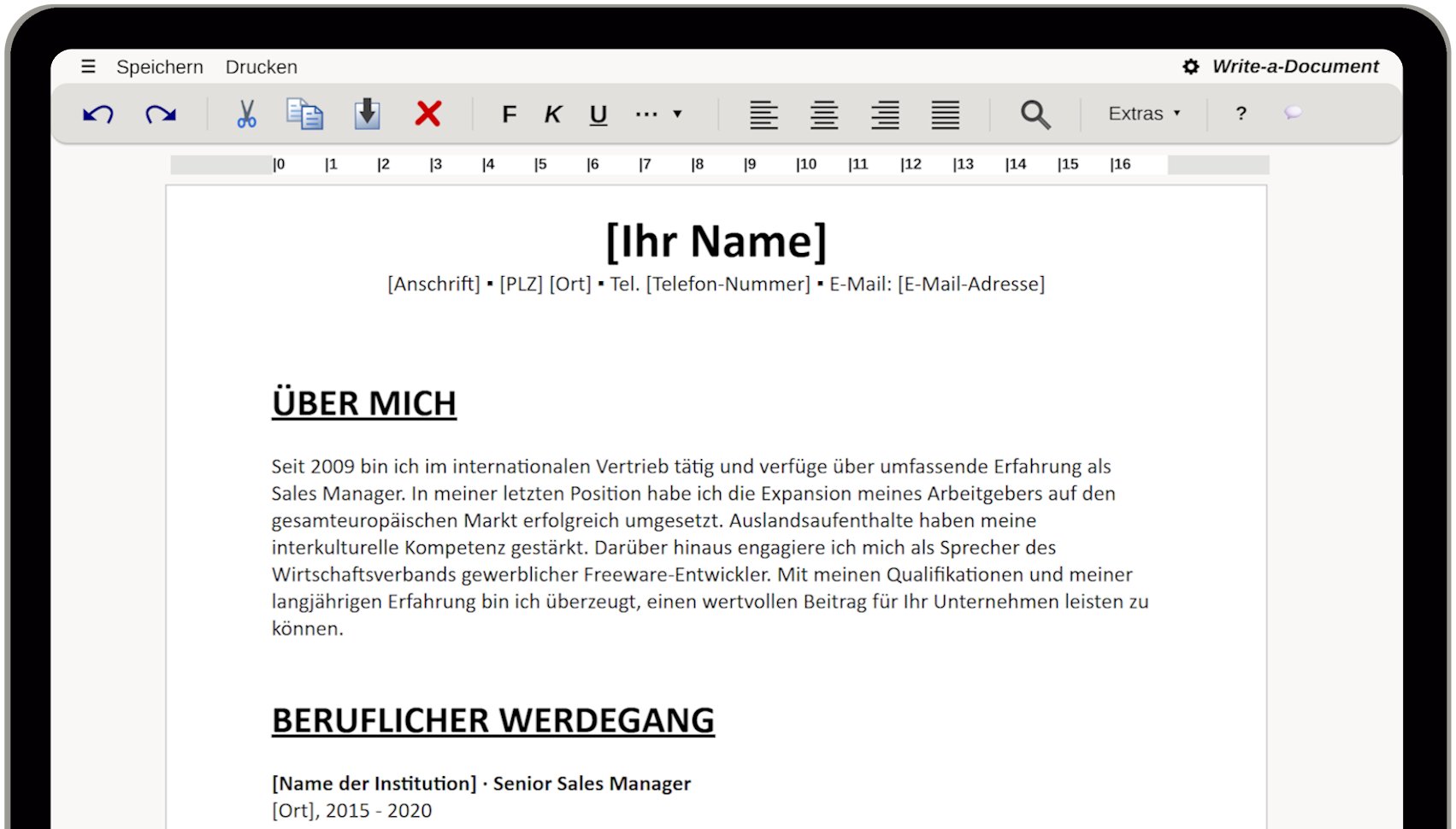
Task: Toggle italic formatting with K
Action: pyautogui.click(x=553, y=115)
